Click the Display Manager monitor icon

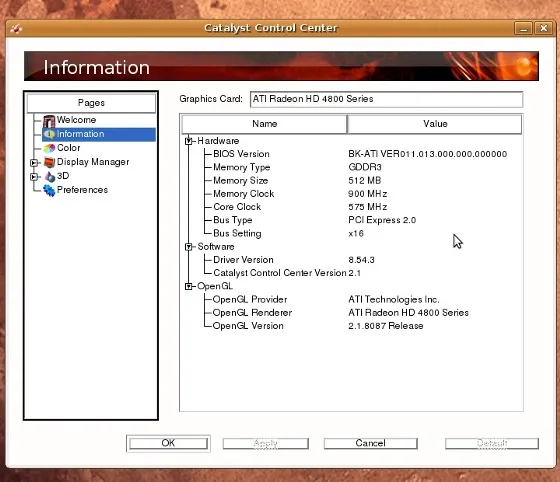click(x=49, y=162)
